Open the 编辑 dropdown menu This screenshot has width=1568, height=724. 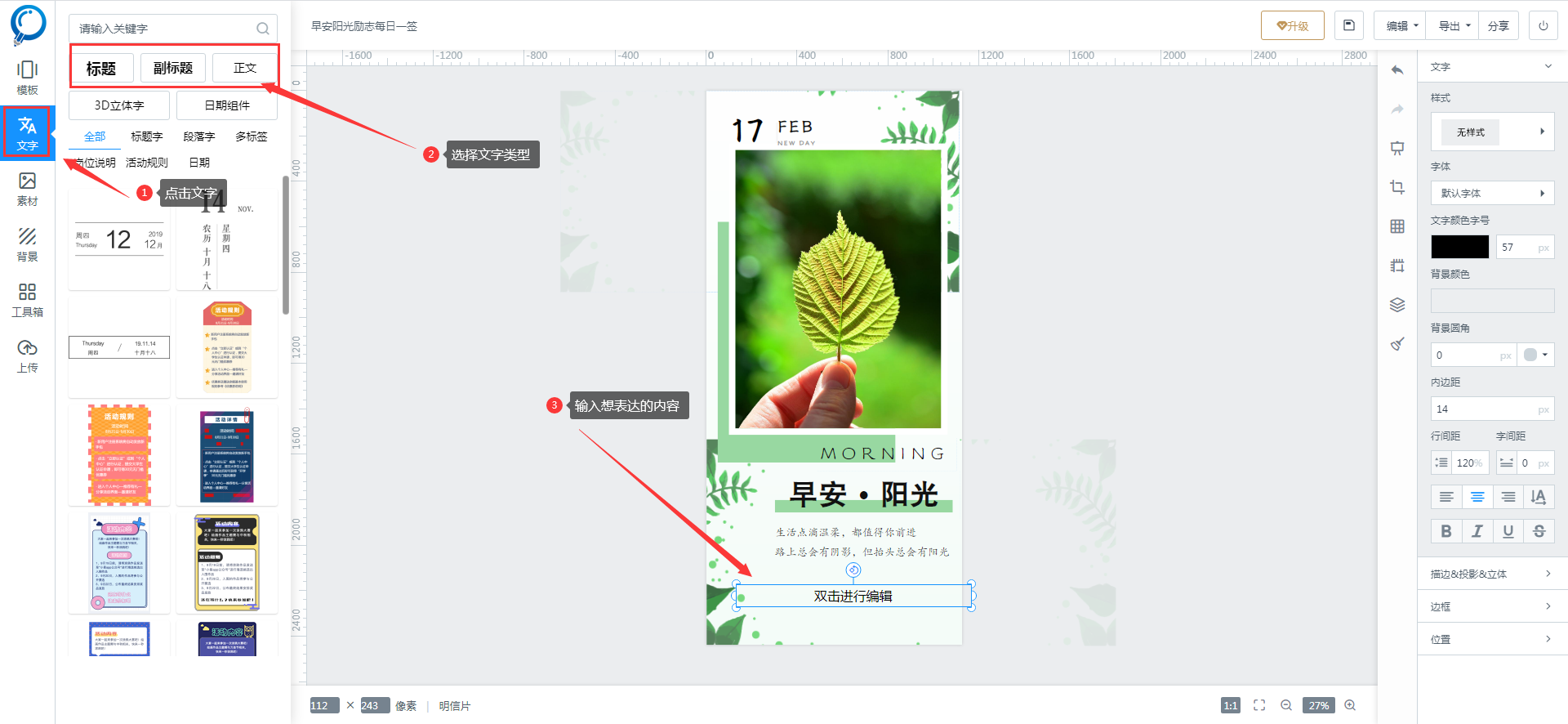[1400, 25]
